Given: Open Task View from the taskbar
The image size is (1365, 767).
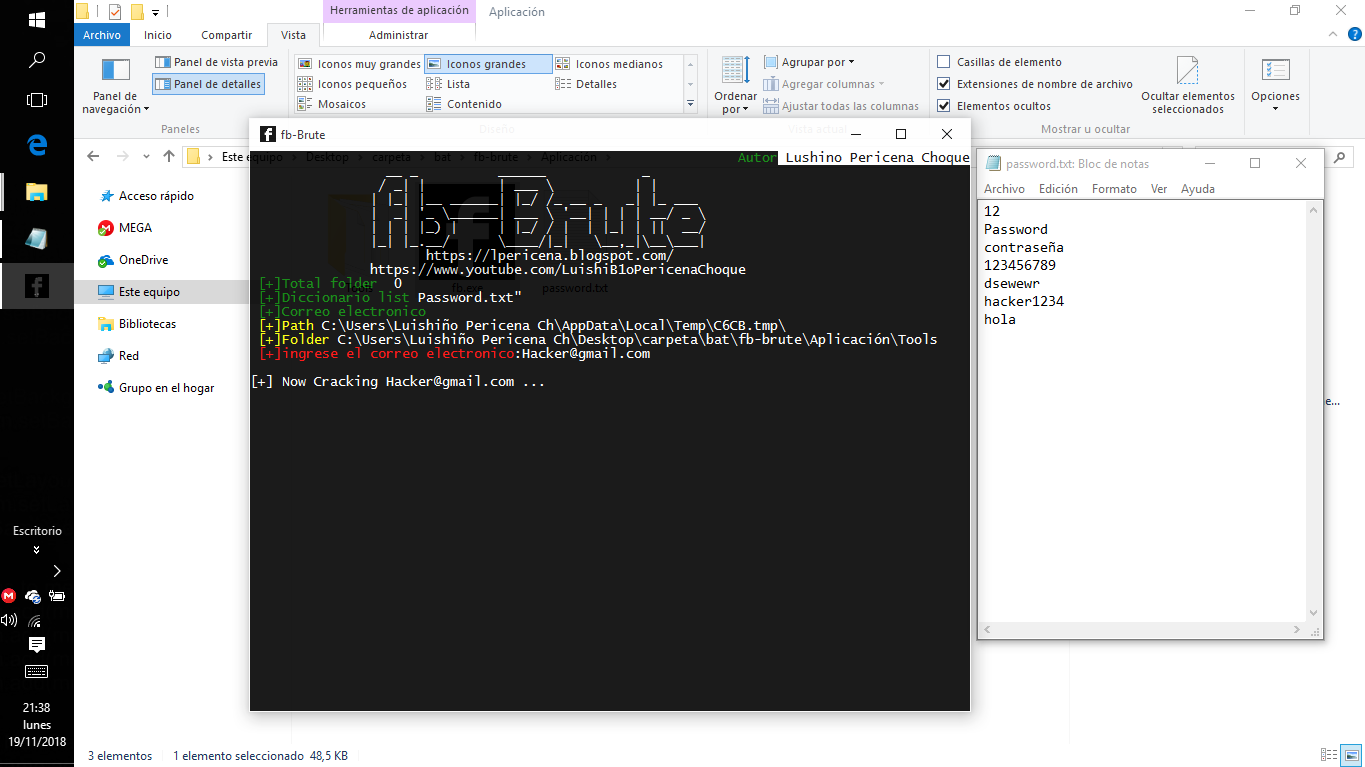Looking at the screenshot, I should 37,100.
